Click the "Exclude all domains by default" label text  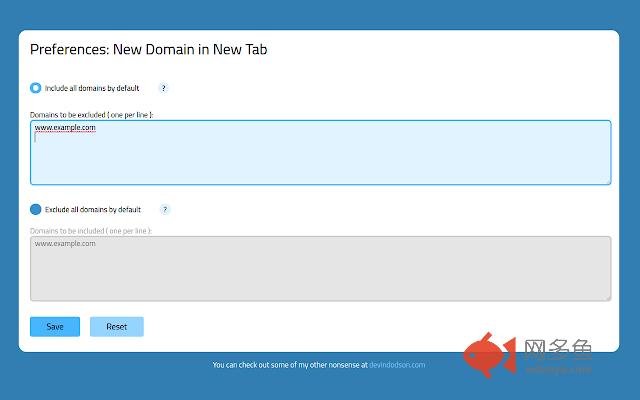(x=93, y=209)
